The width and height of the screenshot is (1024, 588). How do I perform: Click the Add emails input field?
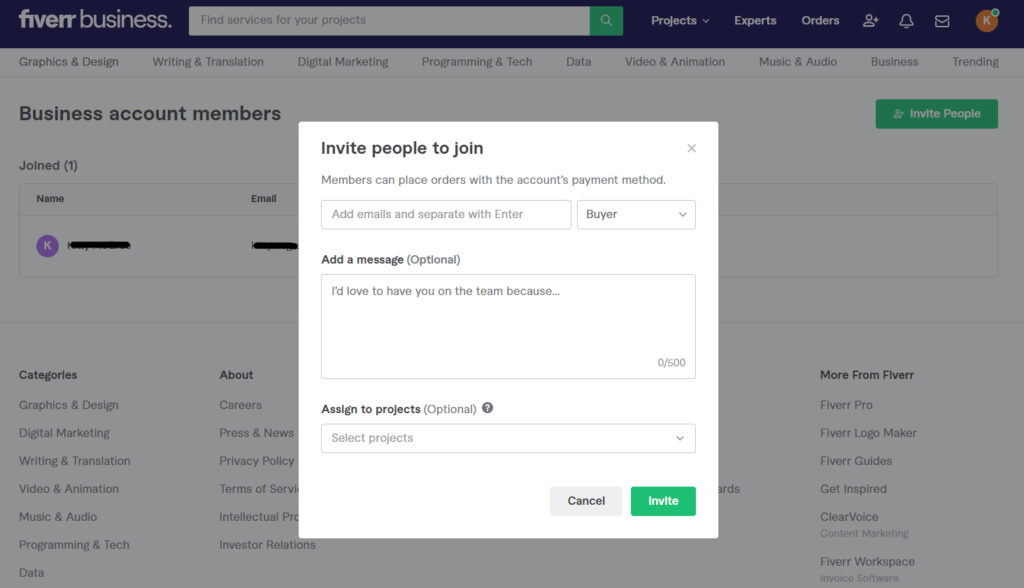[x=445, y=214]
